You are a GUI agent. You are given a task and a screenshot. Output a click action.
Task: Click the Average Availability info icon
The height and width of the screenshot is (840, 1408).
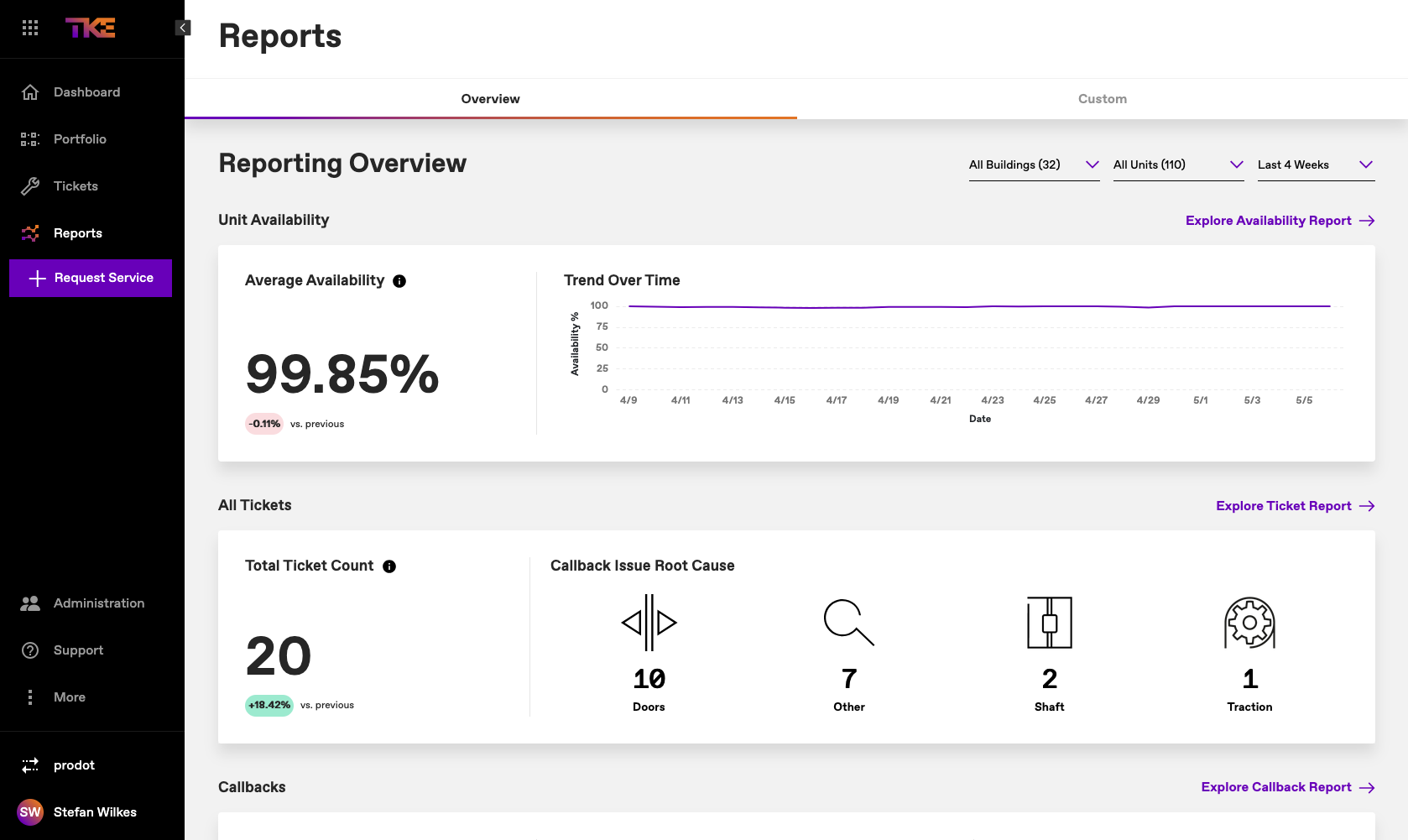coord(399,281)
